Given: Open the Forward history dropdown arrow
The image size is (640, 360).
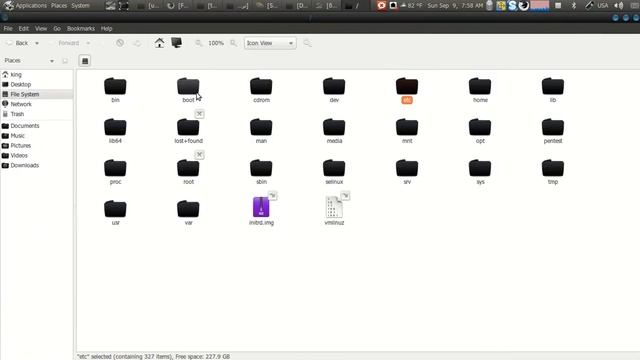Looking at the screenshot, I should click(x=88, y=43).
